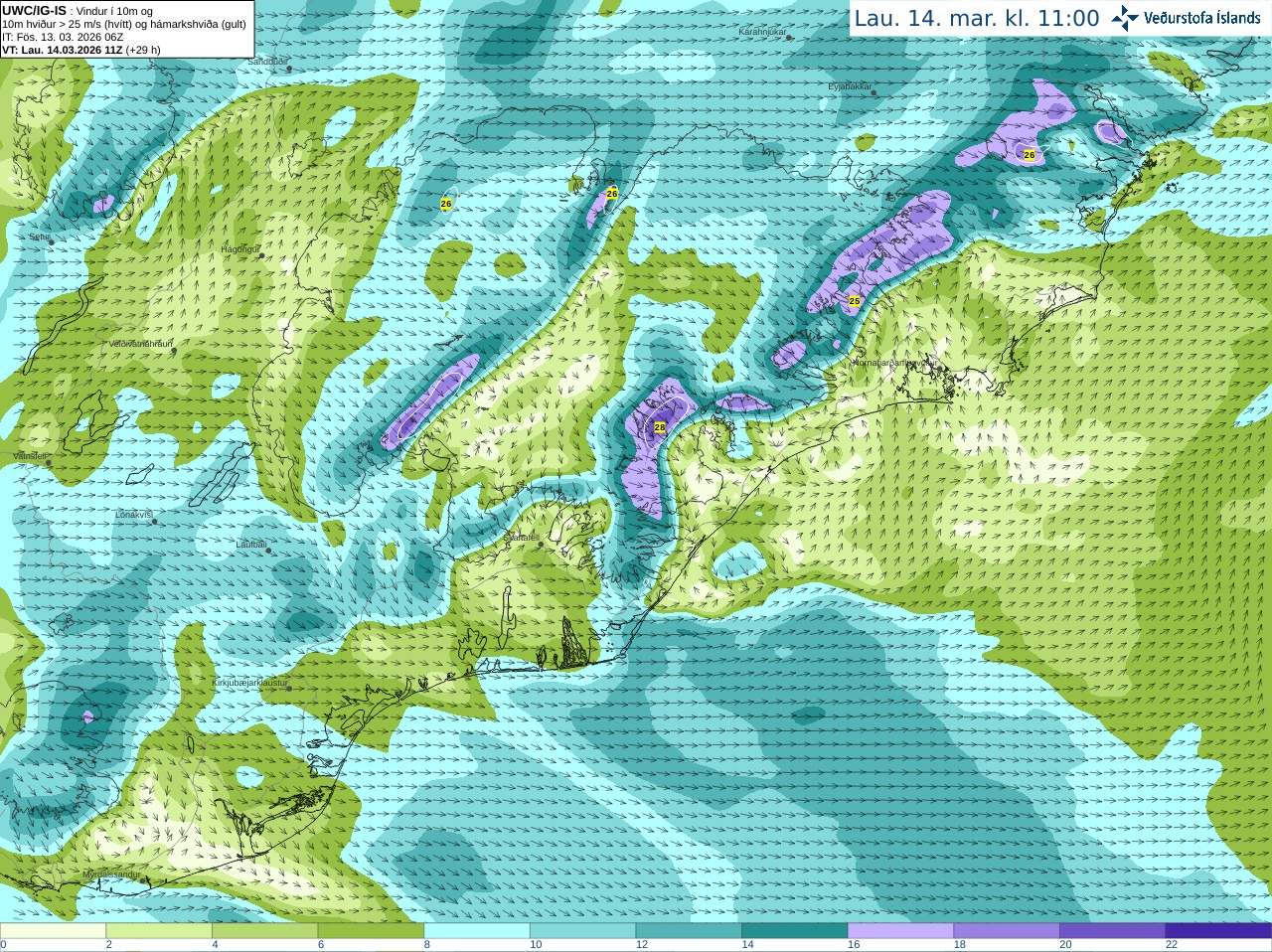The image size is (1272, 952).
Task: Select the Lau. 14. mar. kl. 11:00 title
Action: pos(977,18)
